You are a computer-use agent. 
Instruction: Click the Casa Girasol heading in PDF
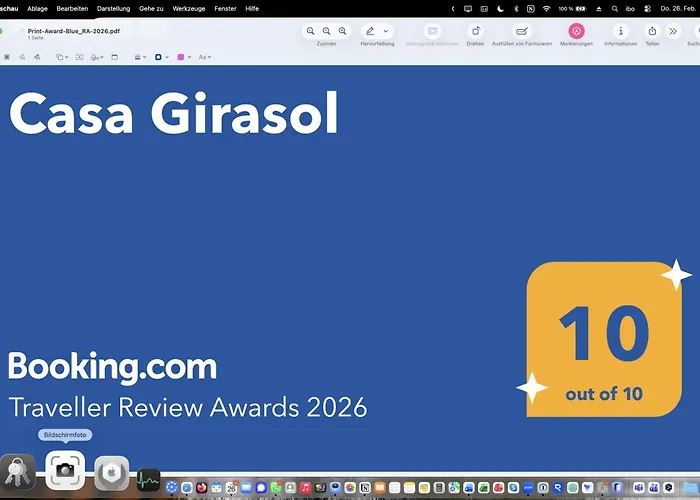pyautogui.click(x=174, y=113)
